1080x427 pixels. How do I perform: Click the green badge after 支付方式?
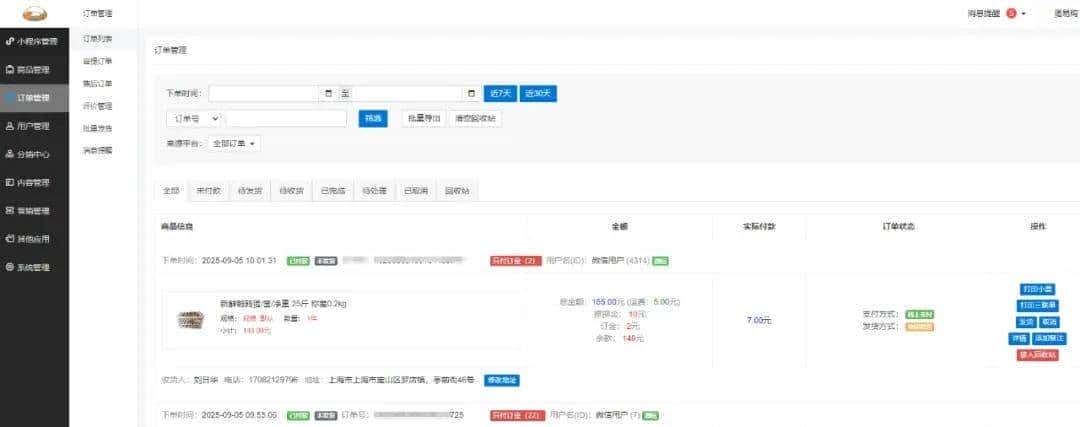click(x=920, y=315)
